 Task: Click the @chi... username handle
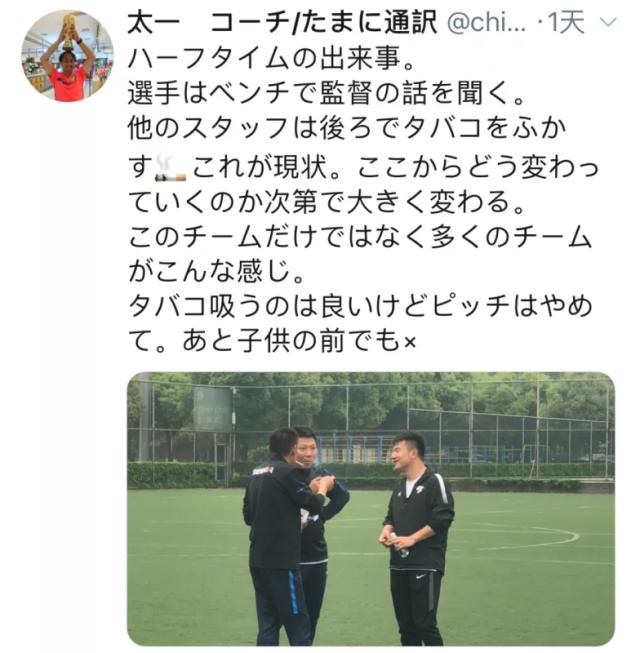(x=486, y=23)
